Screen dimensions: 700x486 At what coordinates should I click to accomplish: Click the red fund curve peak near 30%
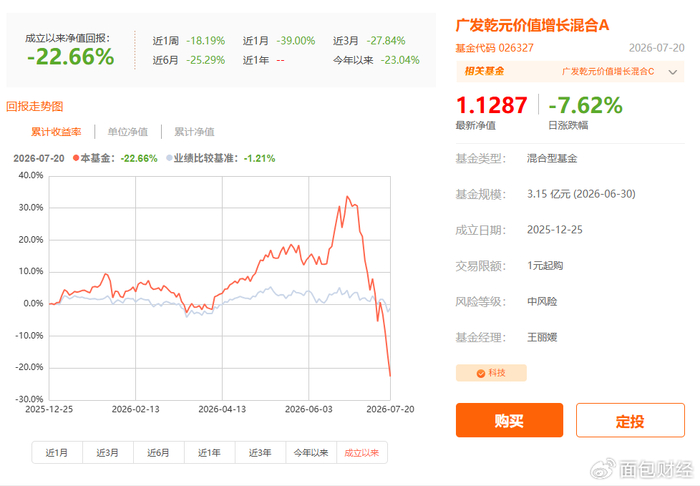click(348, 197)
